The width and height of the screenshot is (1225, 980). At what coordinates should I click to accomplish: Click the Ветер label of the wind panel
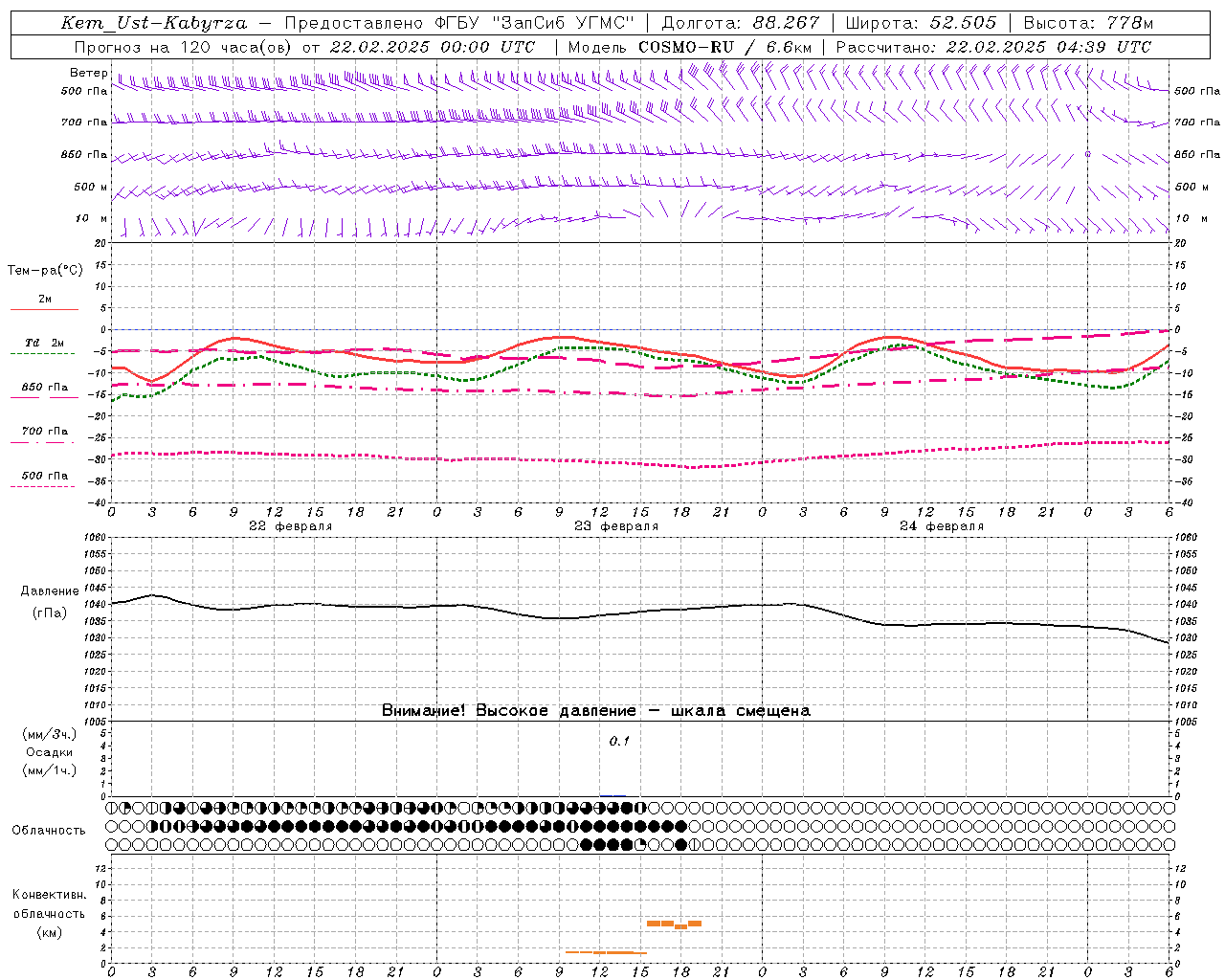[88, 73]
